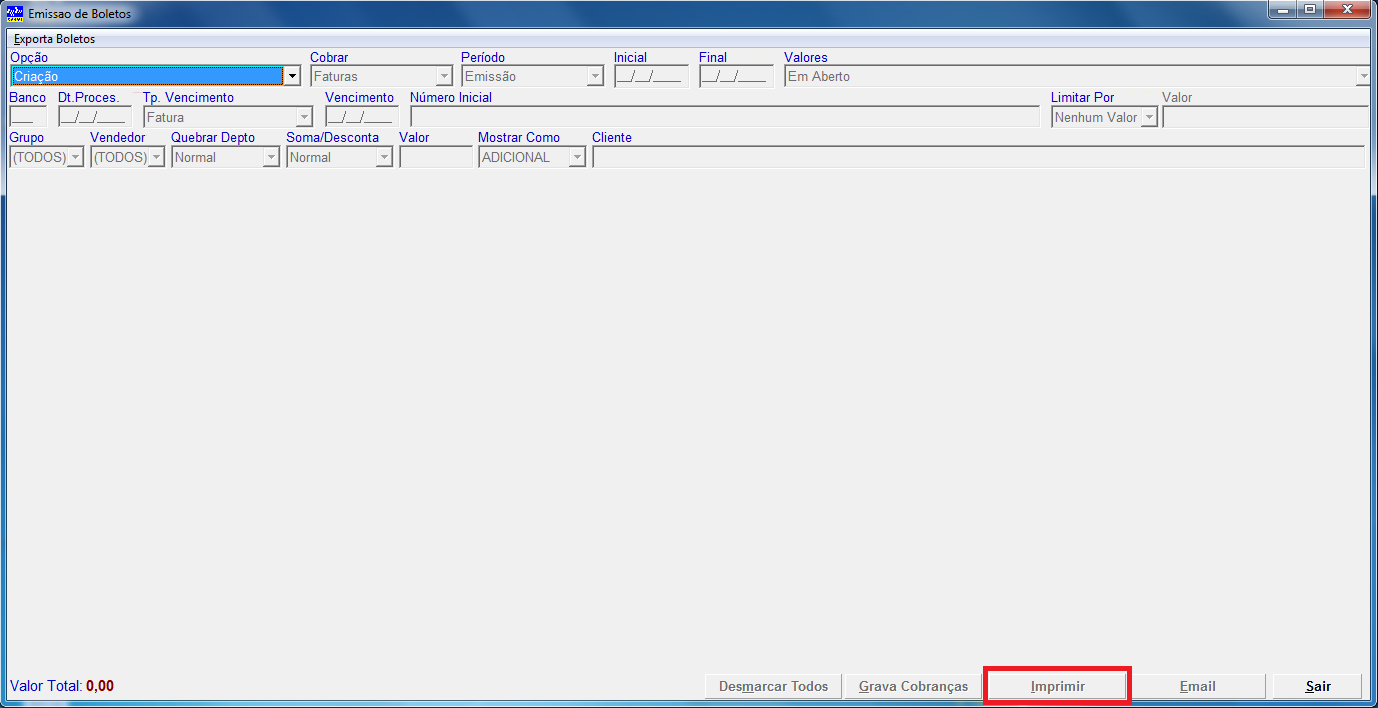This screenshot has width=1378, height=708.
Task: Click the Inicial date field
Action: [x=651, y=76]
